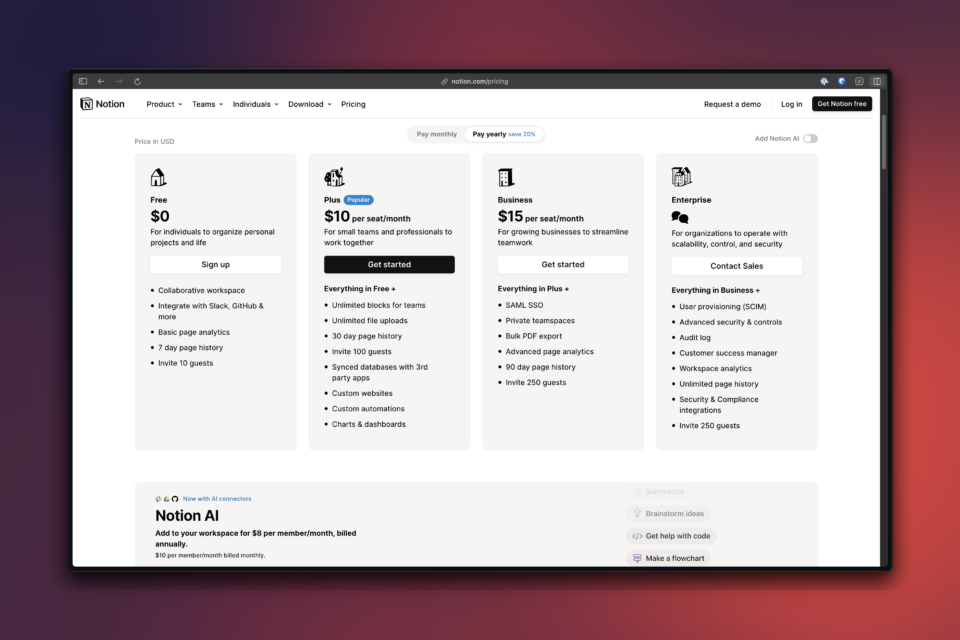Click 'Unlimited blocks for teams' feature text
Screen dimensions: 960x640
(378, 305)
